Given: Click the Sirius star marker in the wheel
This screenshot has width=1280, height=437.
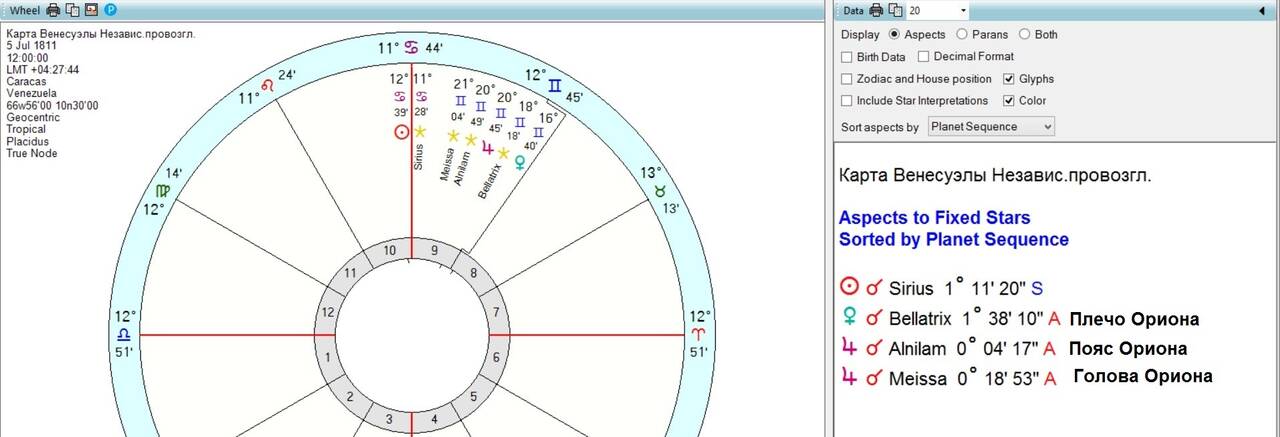Looking at the screenshot, I should tap(420, 131).
